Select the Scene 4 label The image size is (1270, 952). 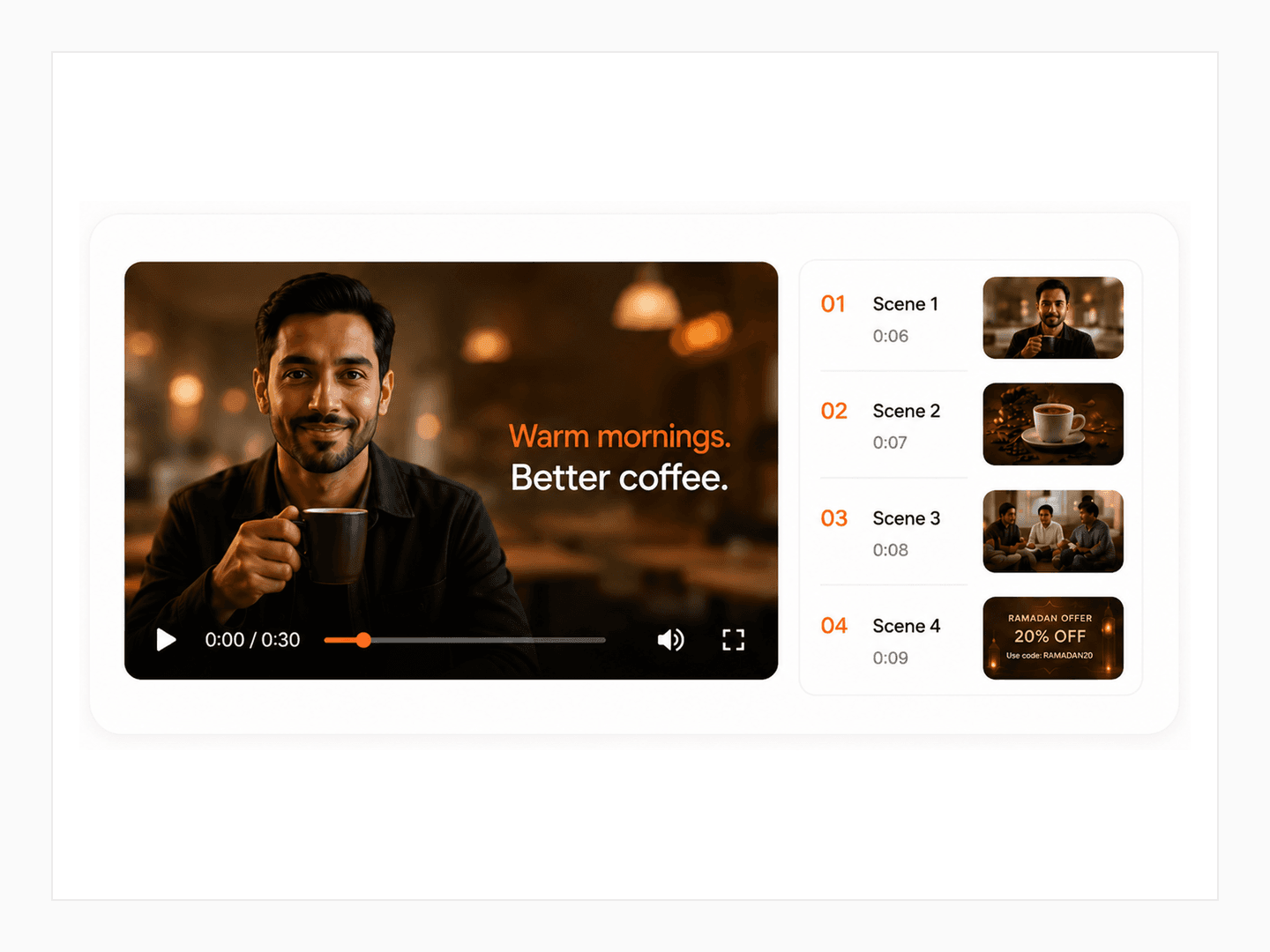pyautogui.click(x=907, y=626)
